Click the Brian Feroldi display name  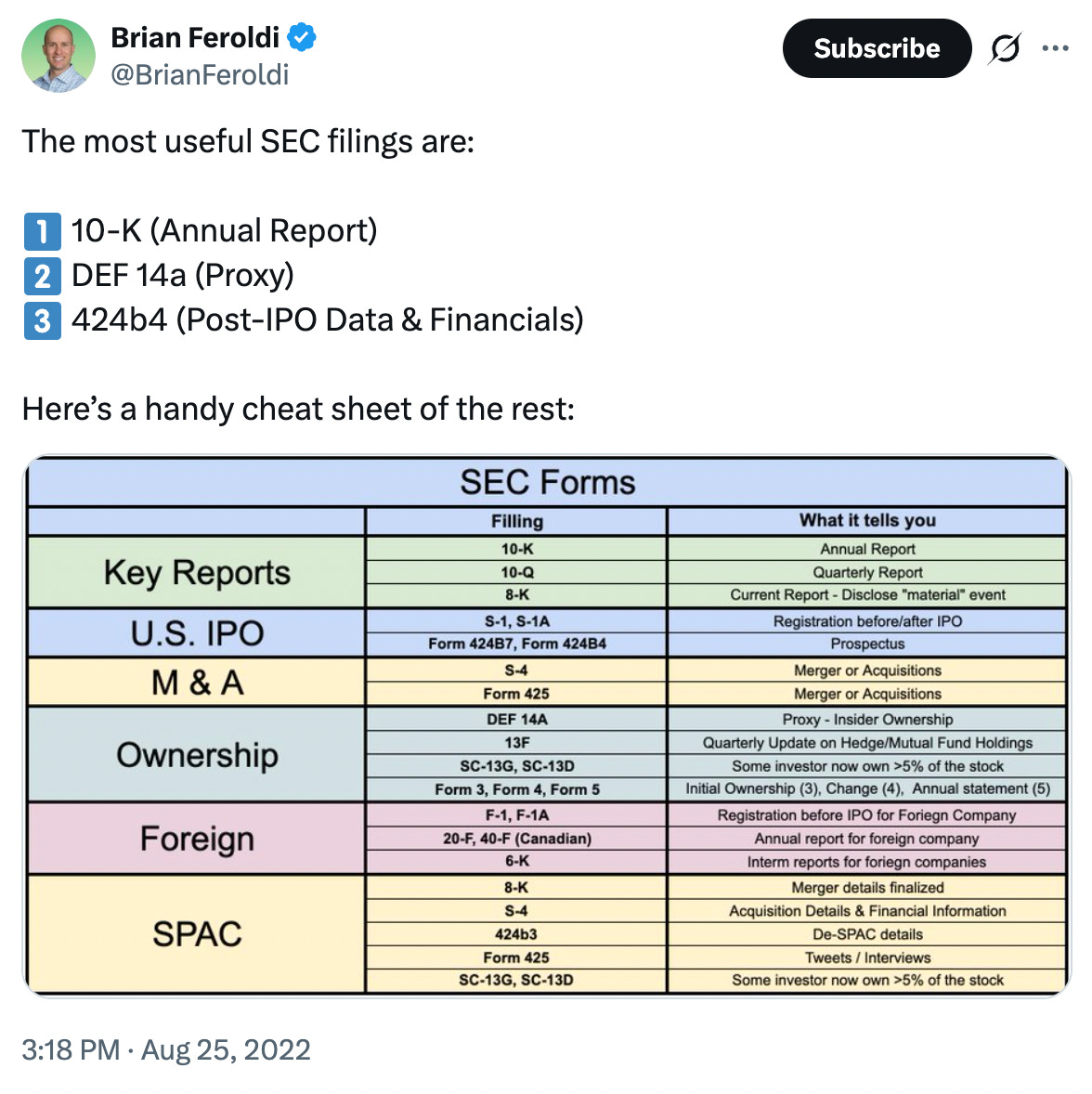[x=195, y=37]
